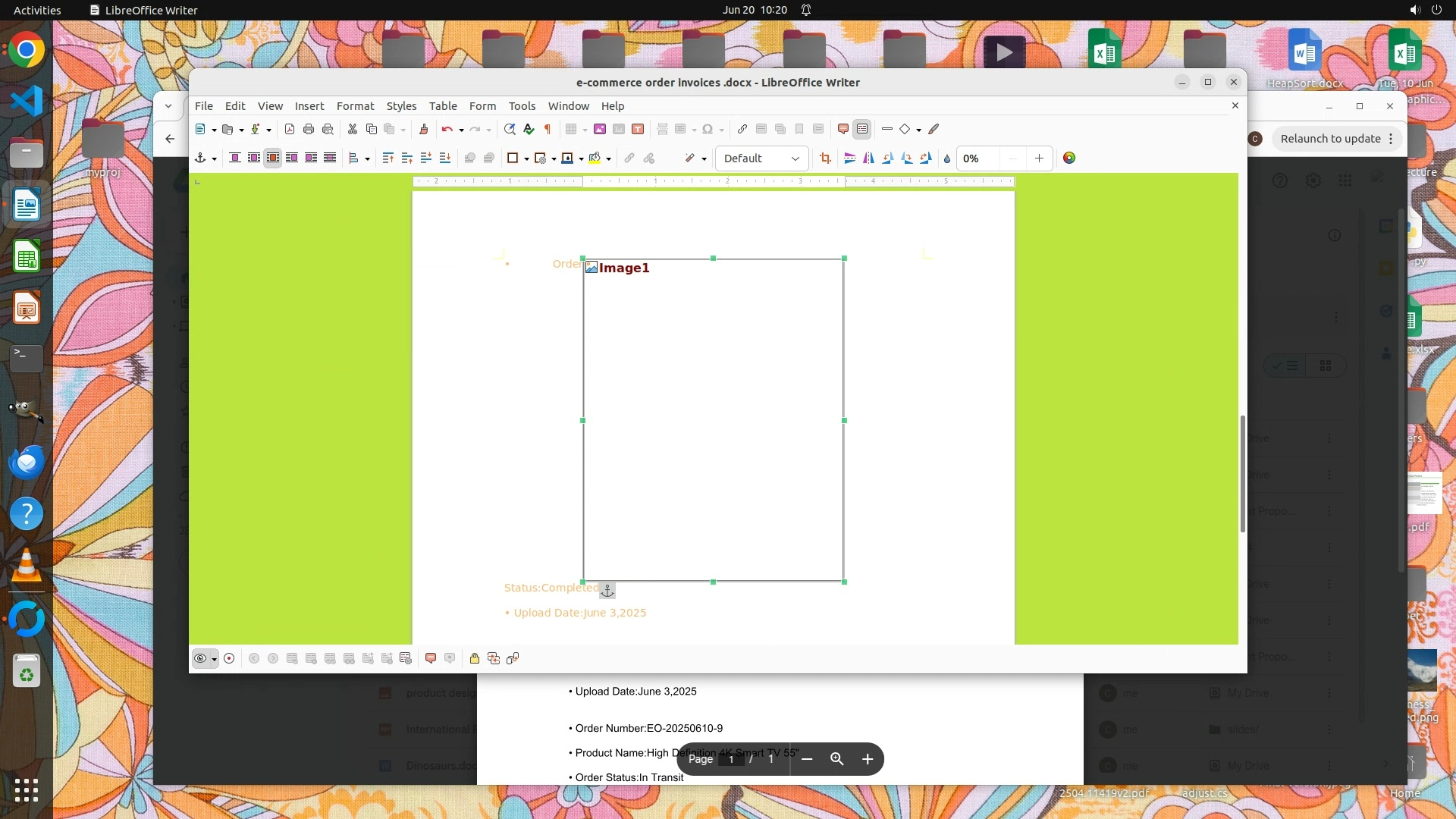Click the Insert Hyperlink icon

(x=742, y=130)
